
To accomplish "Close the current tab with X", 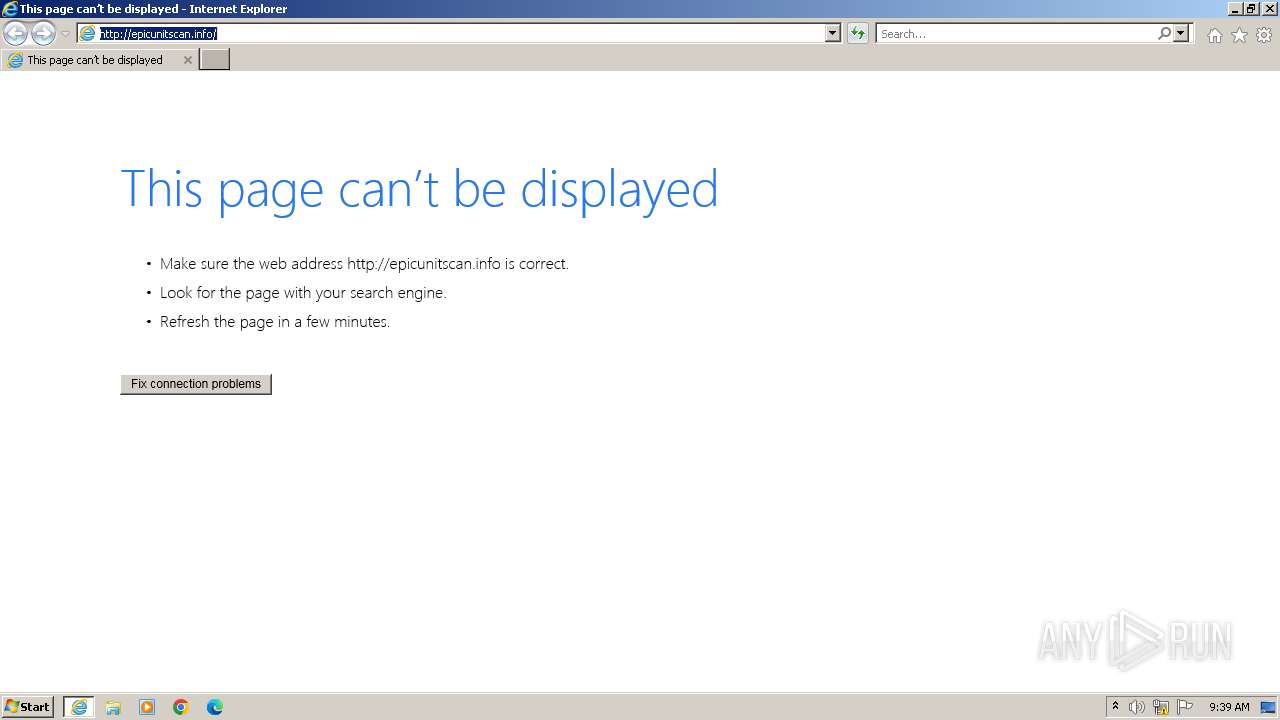I will tap(187, 60).
